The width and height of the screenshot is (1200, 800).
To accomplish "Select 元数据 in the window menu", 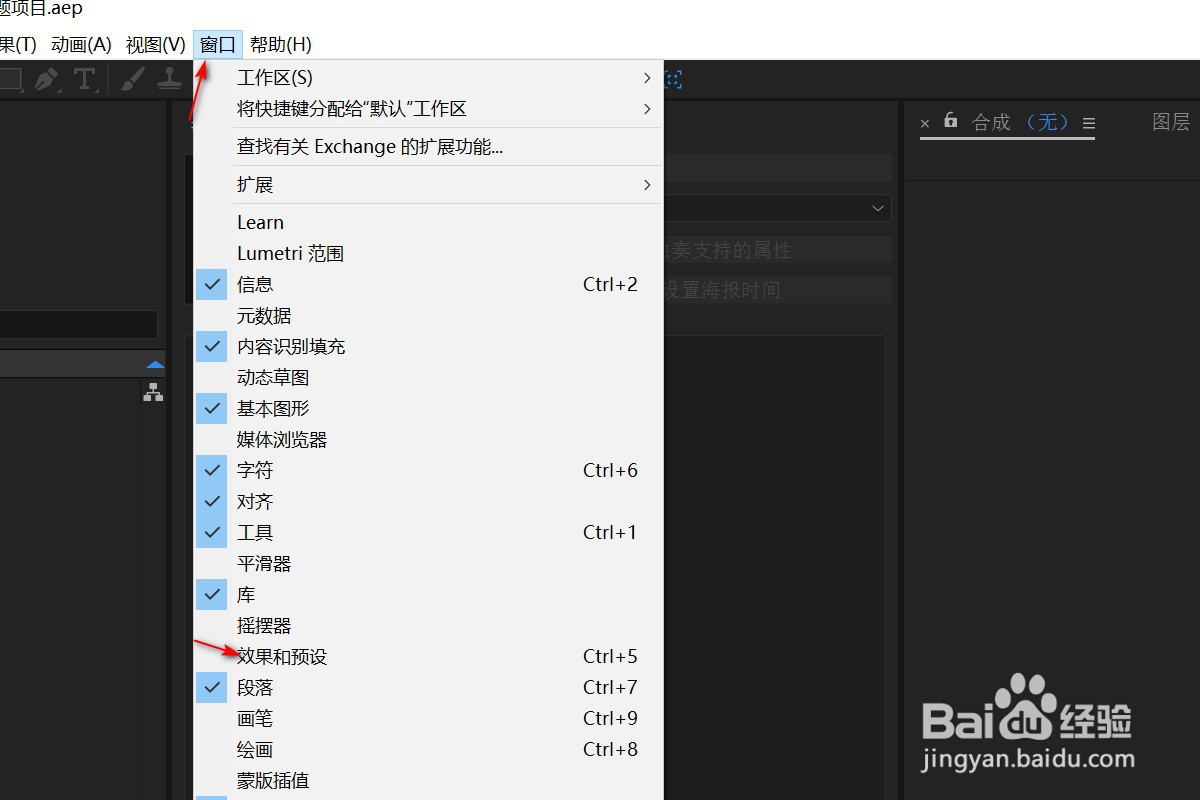I will (x=428, y=315).
